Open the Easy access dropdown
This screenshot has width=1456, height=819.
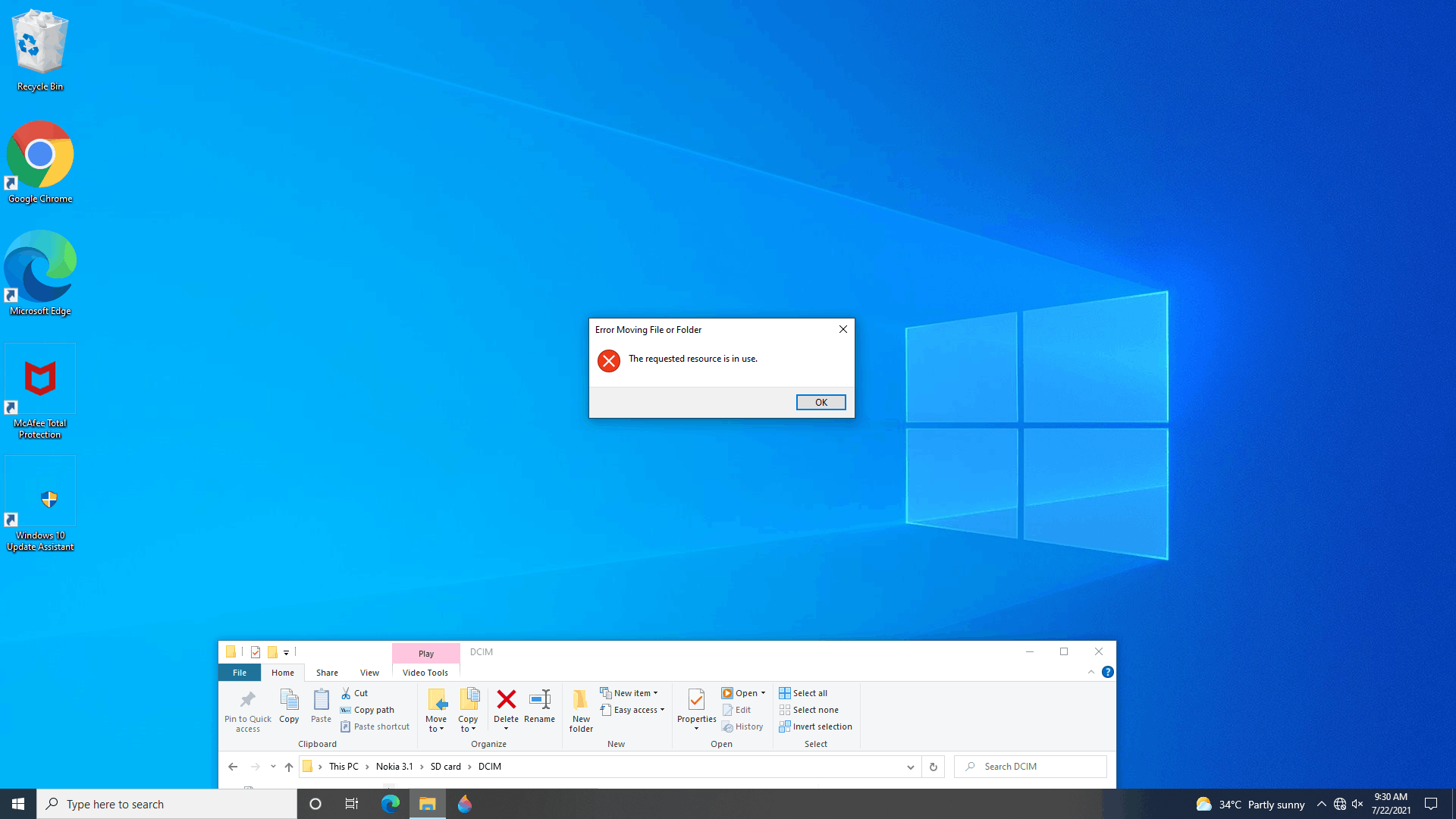[662, 710]
